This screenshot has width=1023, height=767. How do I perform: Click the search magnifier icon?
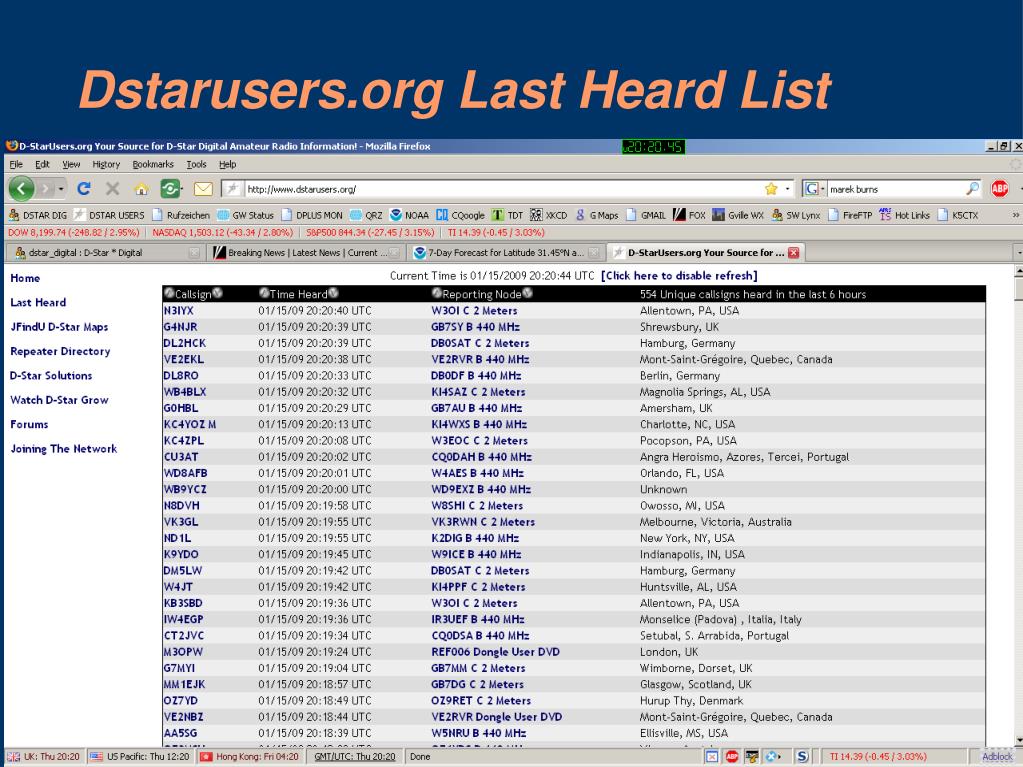click(972, 189)
